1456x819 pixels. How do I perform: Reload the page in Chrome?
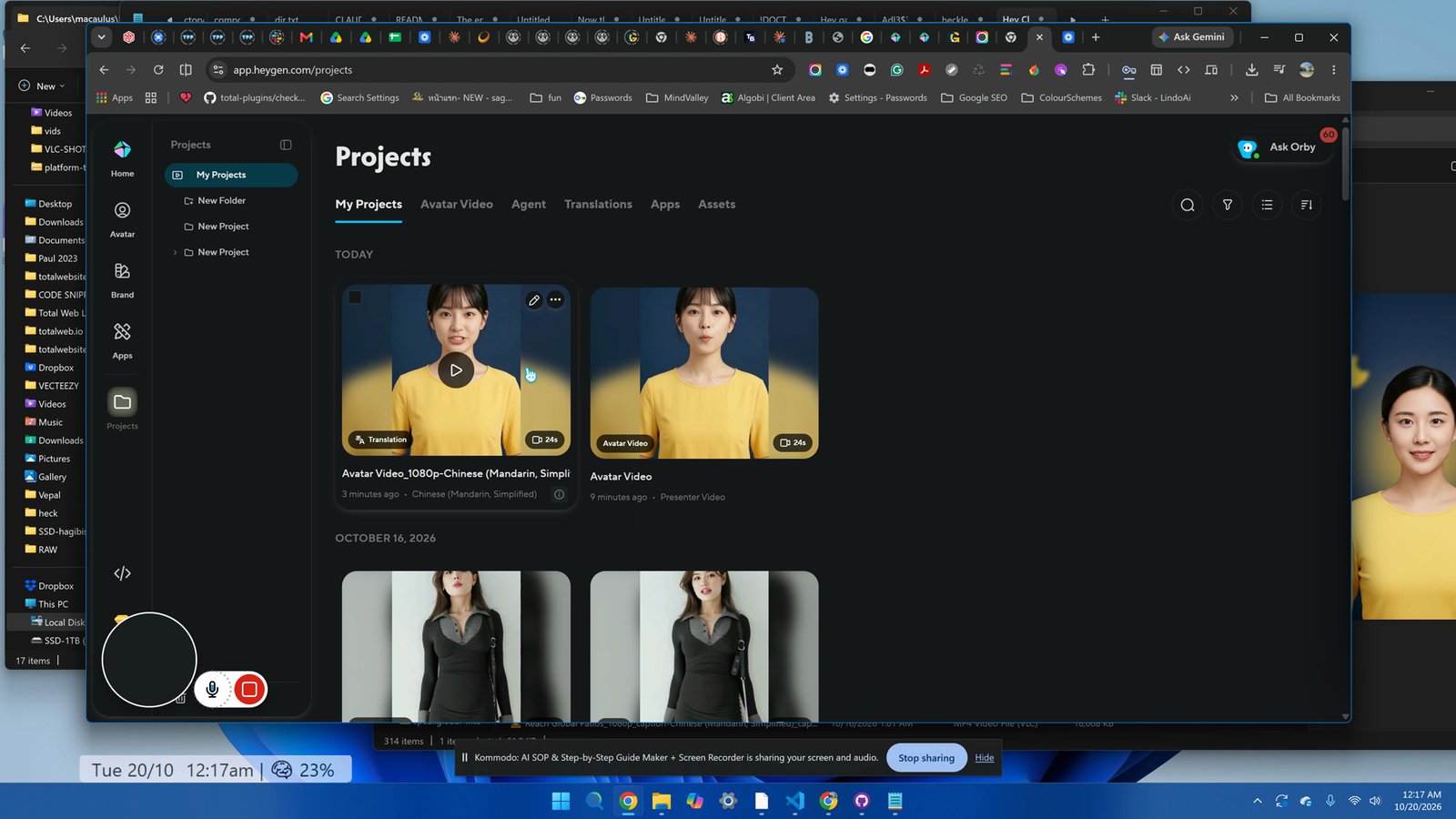[x=158, y=70]
